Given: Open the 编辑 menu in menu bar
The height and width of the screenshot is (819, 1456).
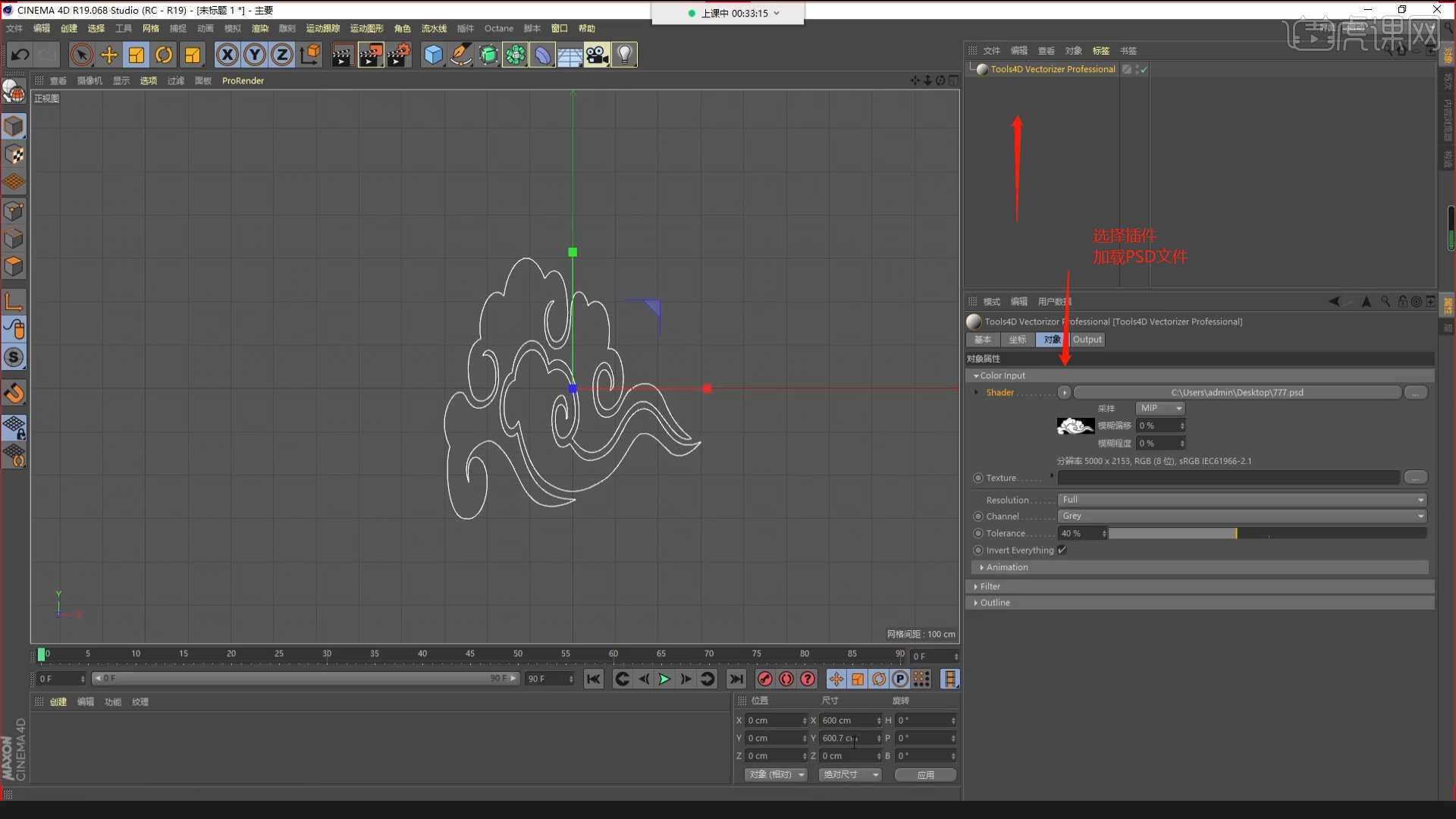Looking at the screenshot, I should click(41, 28).
